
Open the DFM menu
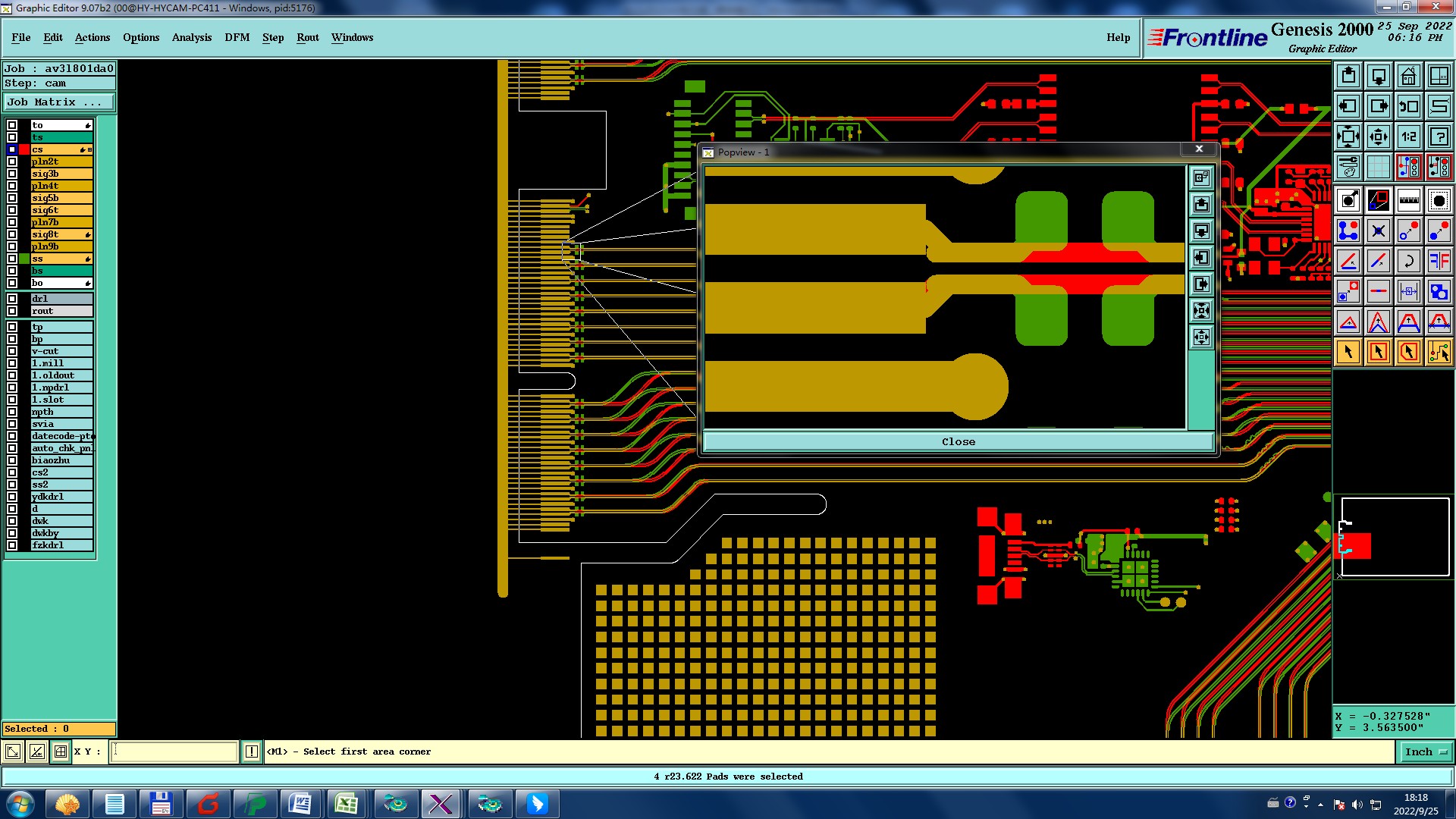pos(237,37)
